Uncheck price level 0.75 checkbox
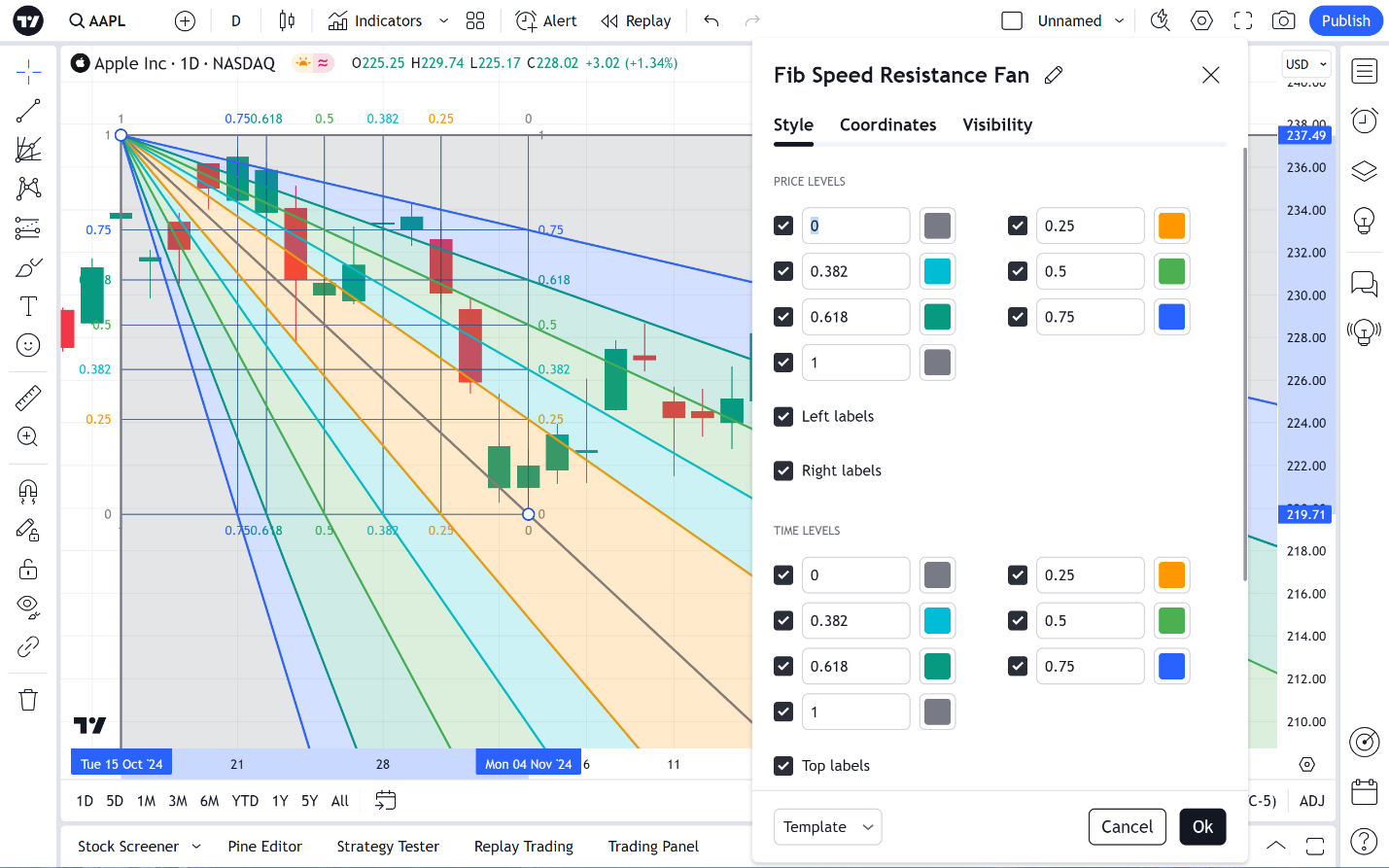The image size is (1389, 868). 1018,317
